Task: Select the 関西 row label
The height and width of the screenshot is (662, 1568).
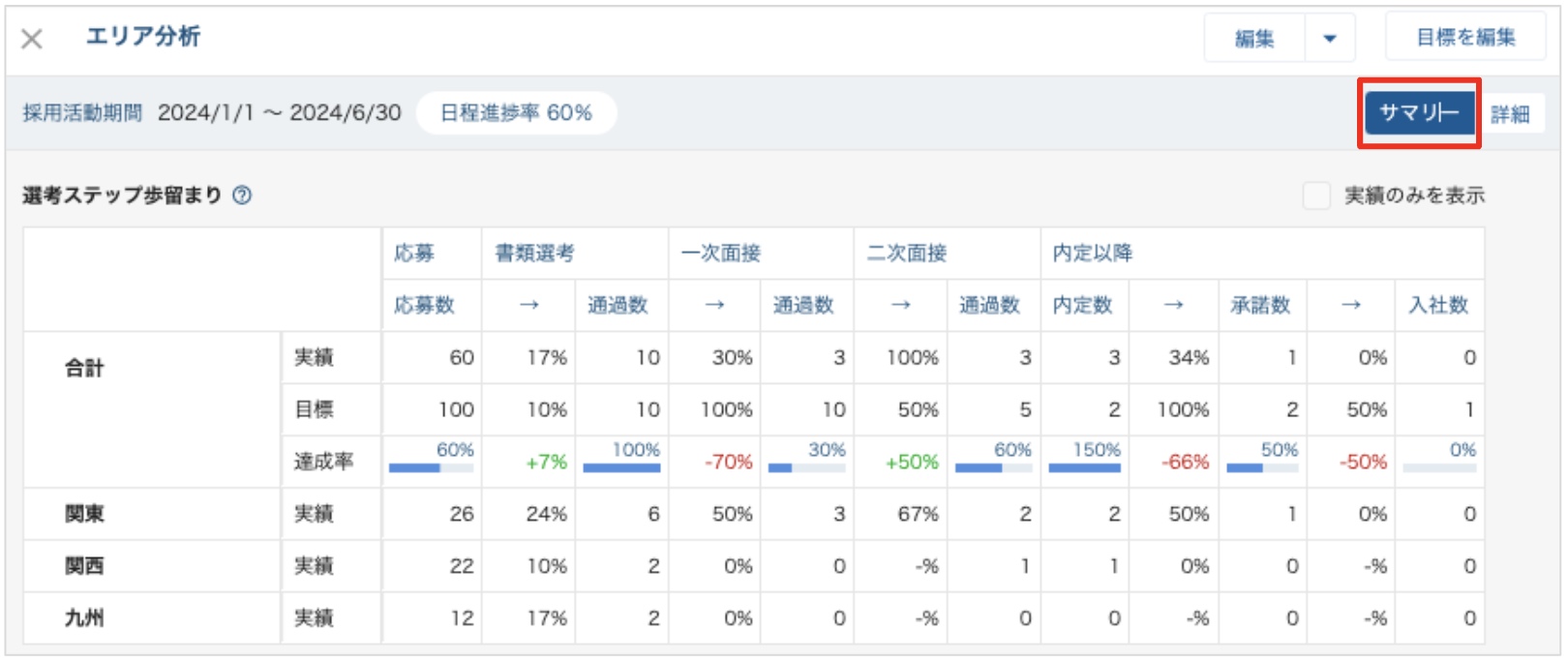Action: click(84, 566)
